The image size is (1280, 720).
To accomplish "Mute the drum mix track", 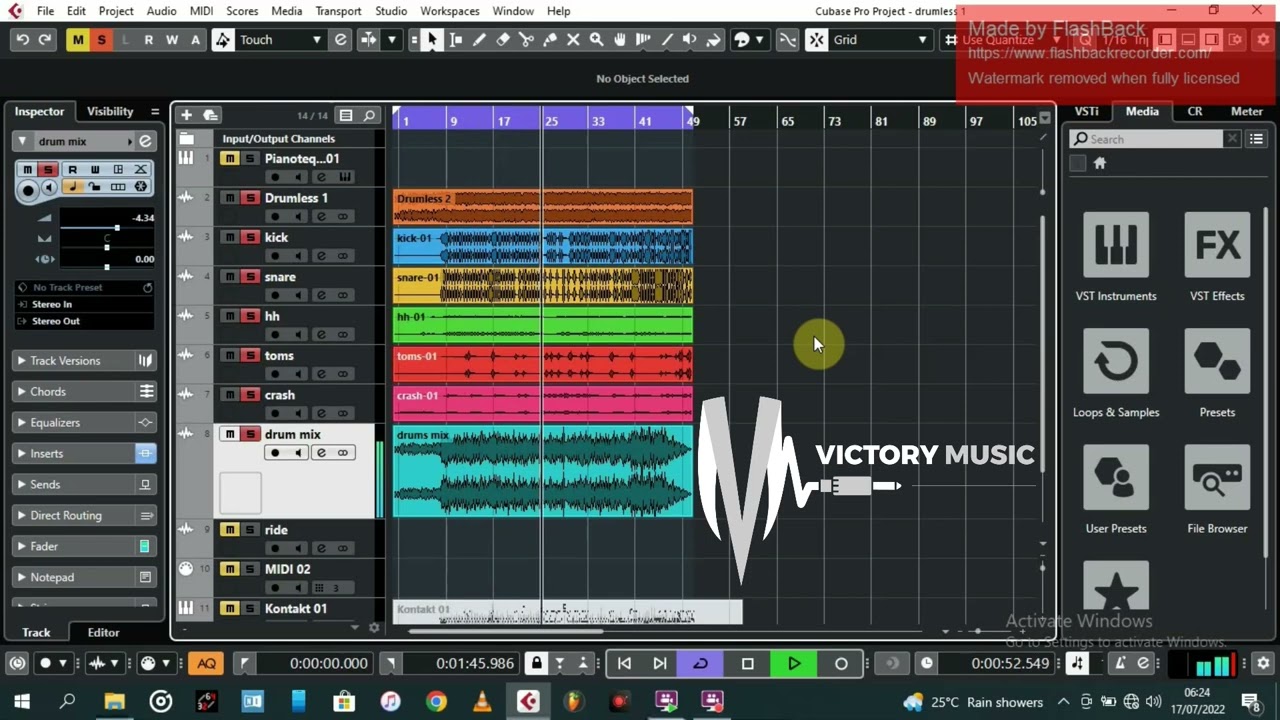I will (230, 434).
